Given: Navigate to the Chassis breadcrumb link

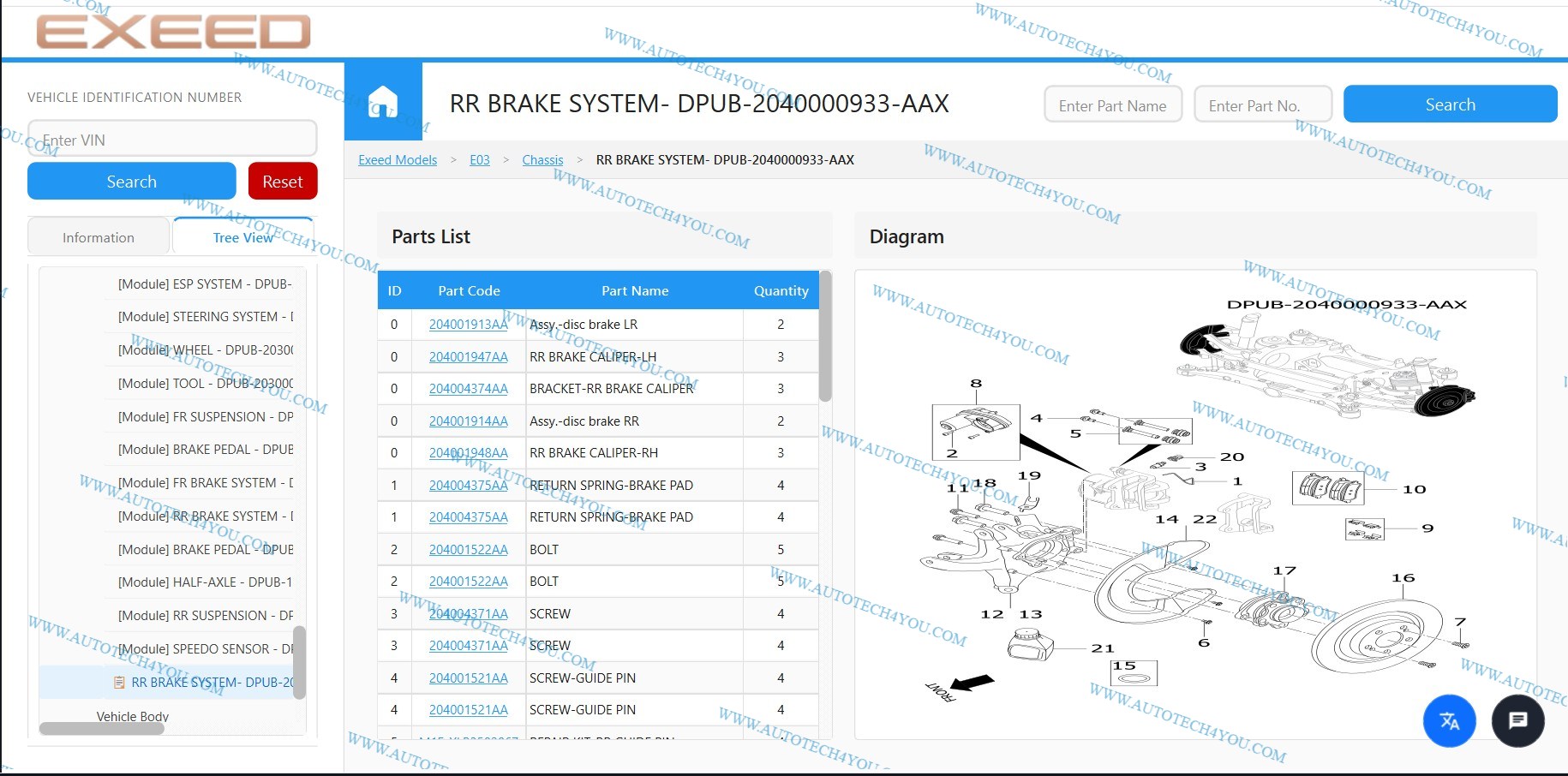Looking at the screenshot, I should 542,160.
